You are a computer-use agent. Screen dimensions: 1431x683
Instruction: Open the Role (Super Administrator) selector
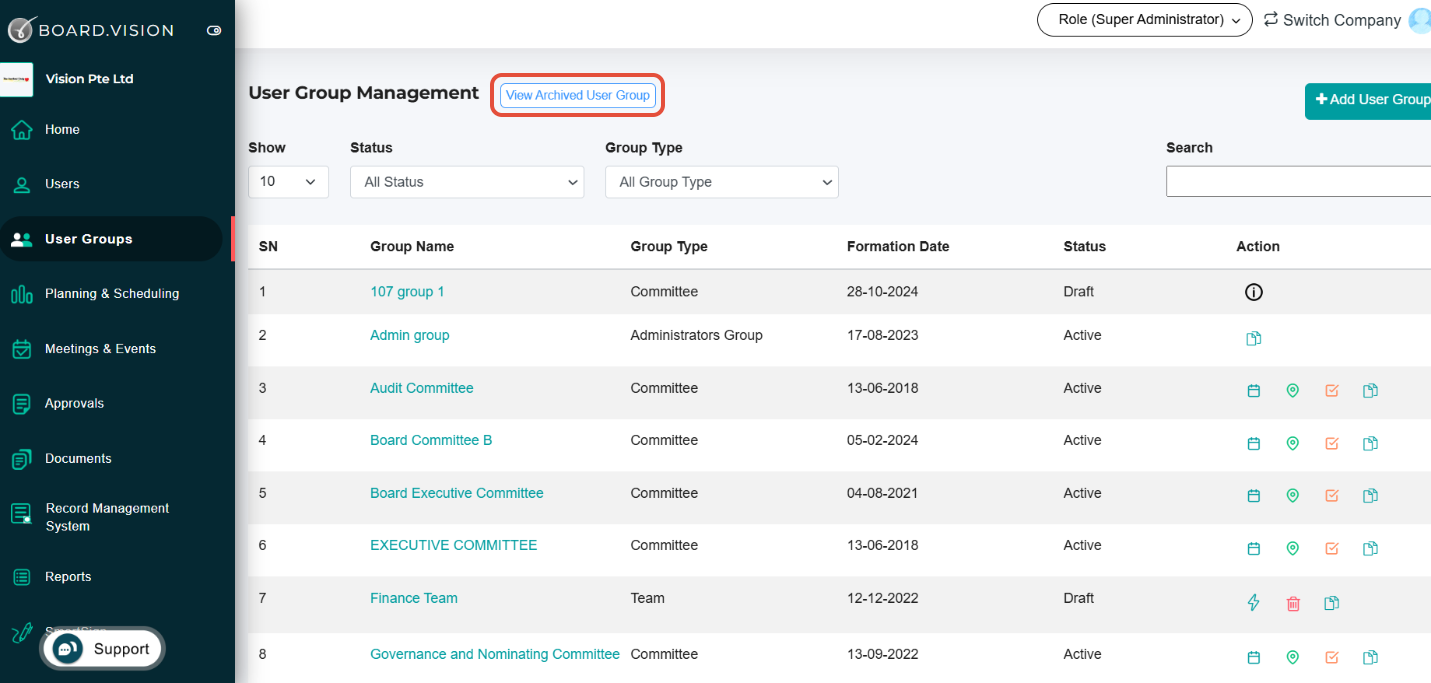(1144, 20)
